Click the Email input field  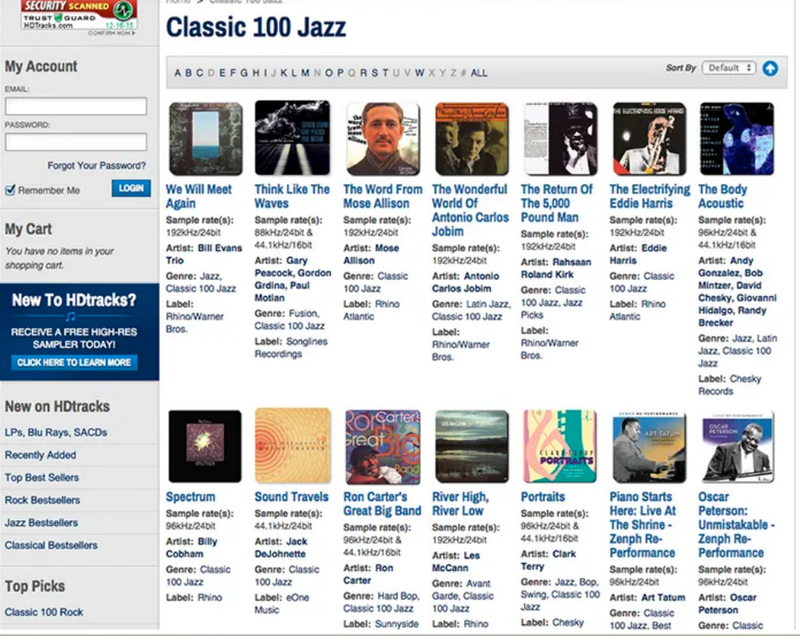click(76, 106)
